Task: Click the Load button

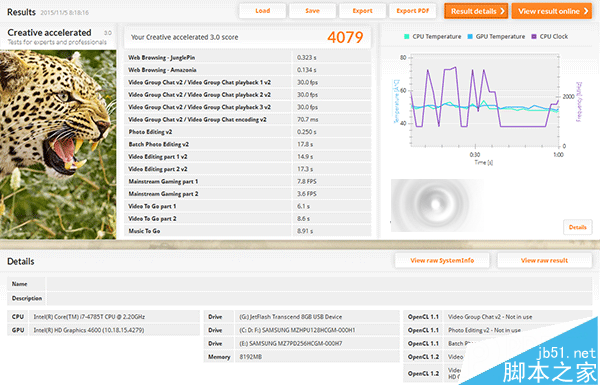Action: 262,11
